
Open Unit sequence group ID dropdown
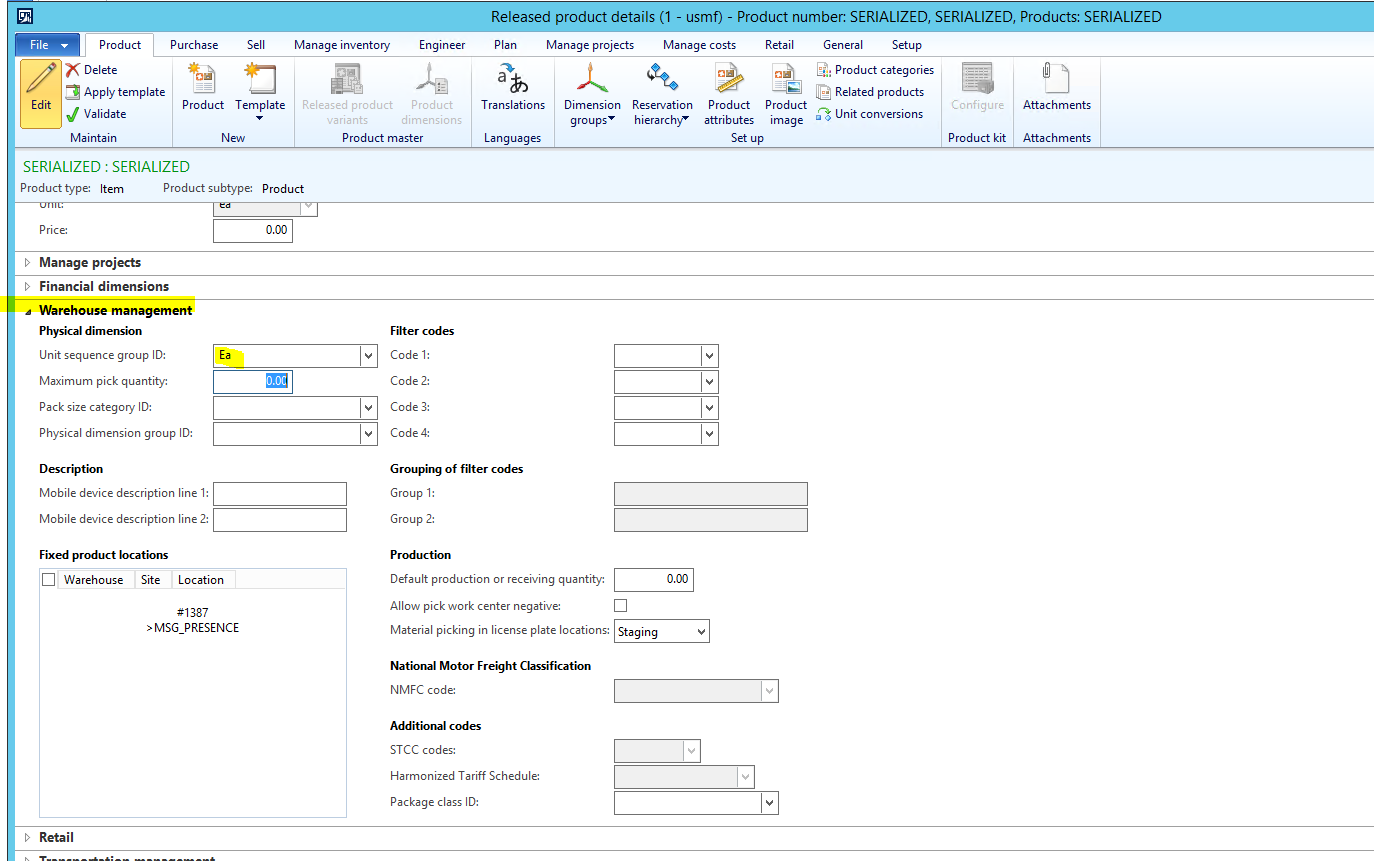point(369,355)
